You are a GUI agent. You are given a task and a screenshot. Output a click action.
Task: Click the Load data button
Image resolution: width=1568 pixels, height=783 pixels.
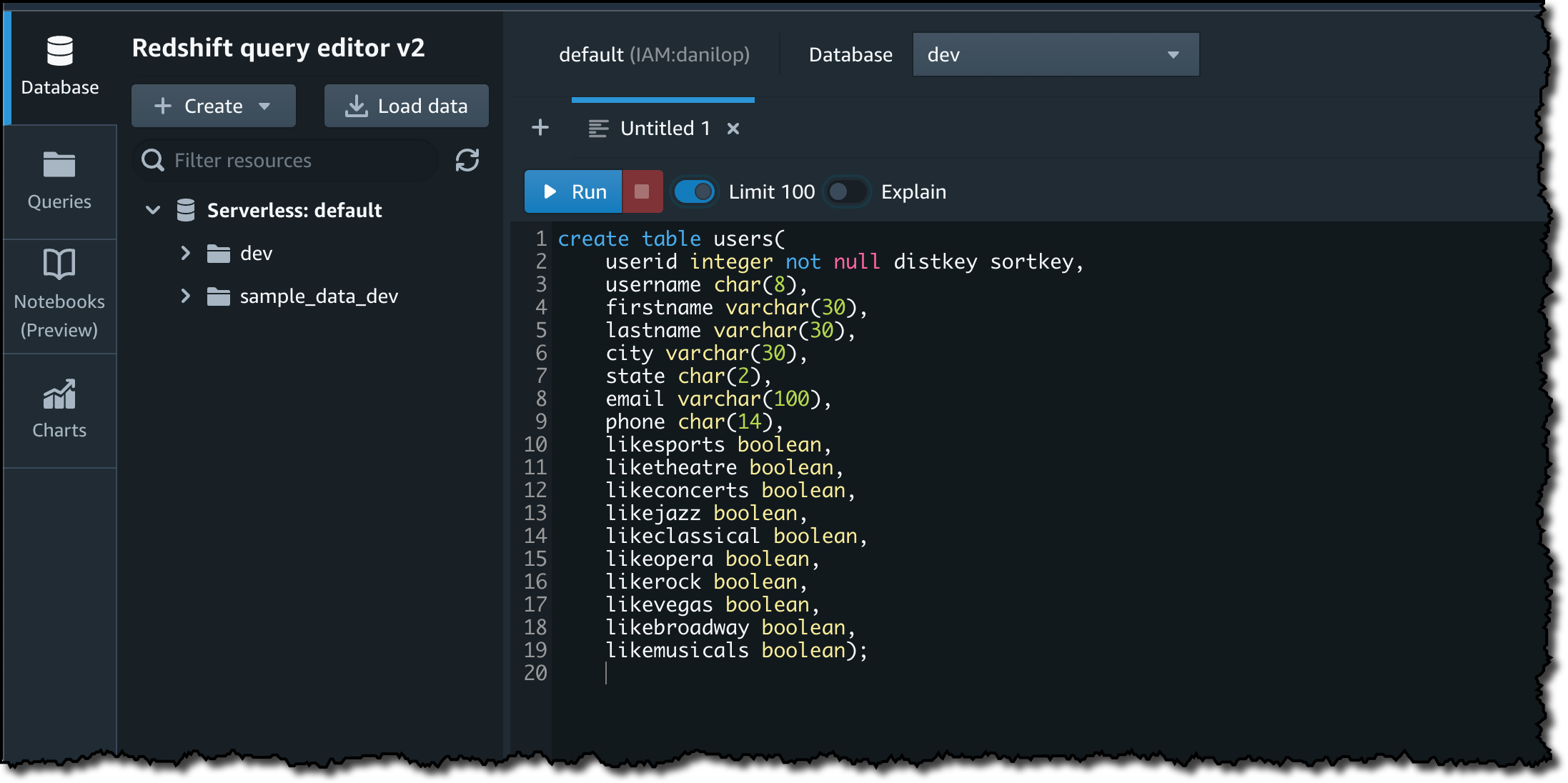pyautogui.click(x=406, y=106)
